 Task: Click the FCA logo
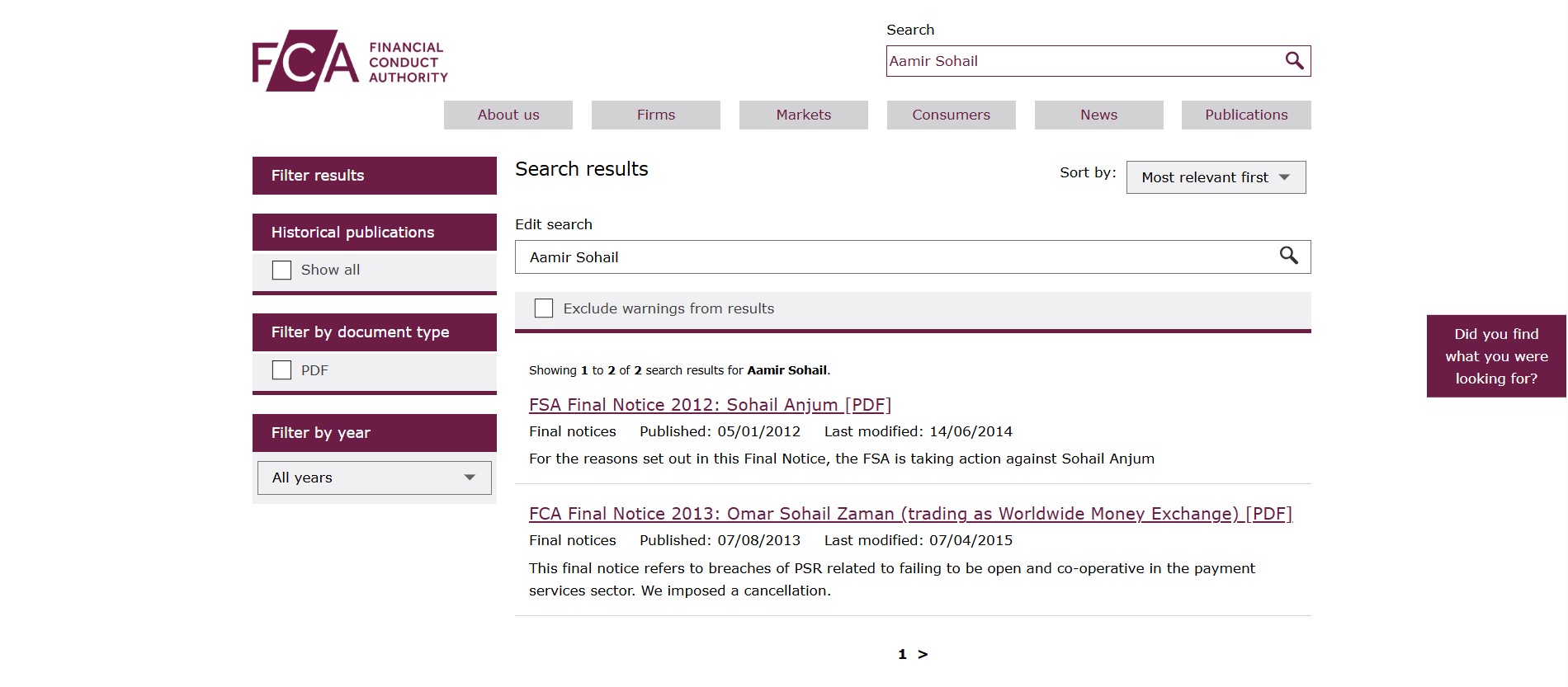tap(350, 61)
